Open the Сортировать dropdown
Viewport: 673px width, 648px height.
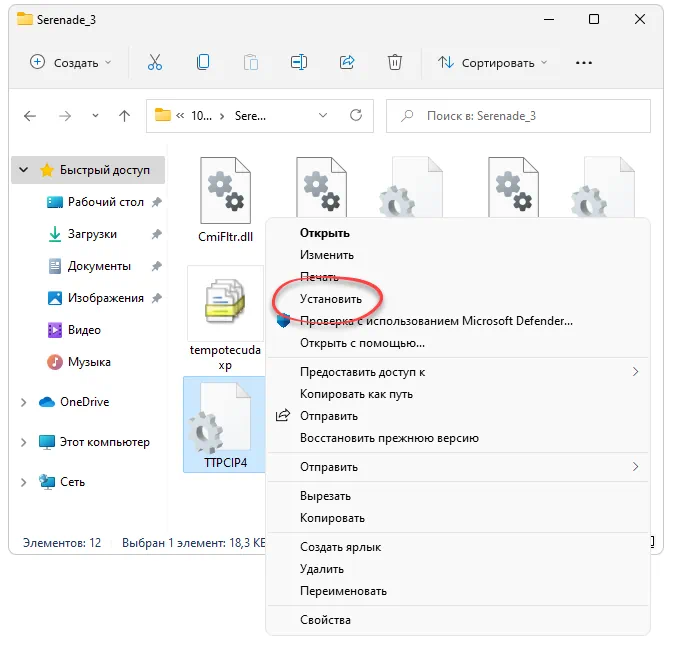pos(492,63)
